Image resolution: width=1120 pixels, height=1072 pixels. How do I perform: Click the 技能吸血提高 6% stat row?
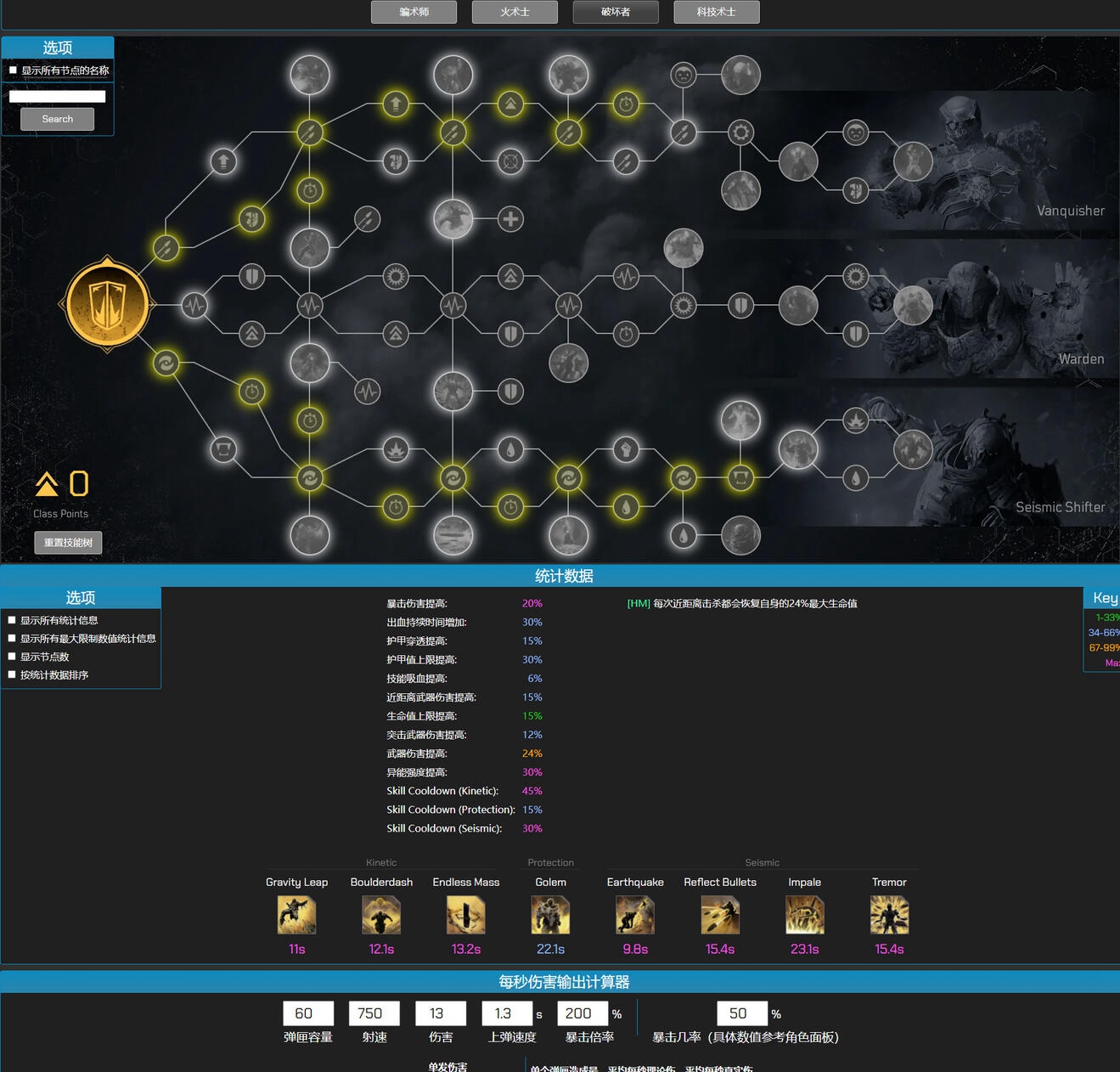(x=464, y=679)
